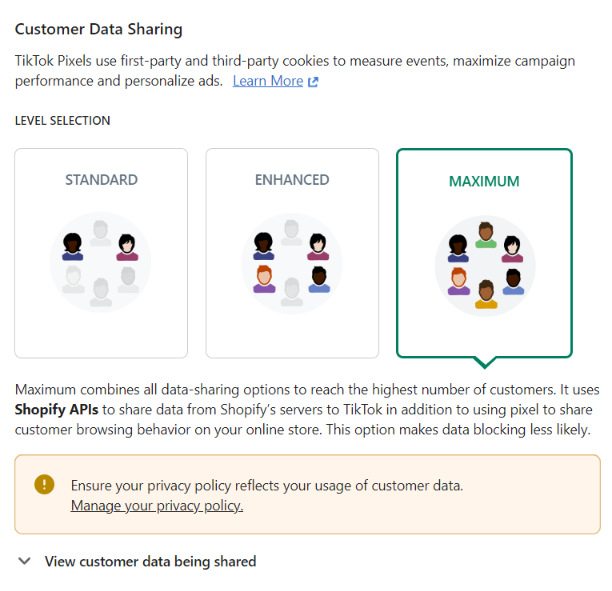Image resolution: width=612 pixels, height=591 pixels.
Task: Click the LEVEL SELECTION label
Action: click(62, 121)
